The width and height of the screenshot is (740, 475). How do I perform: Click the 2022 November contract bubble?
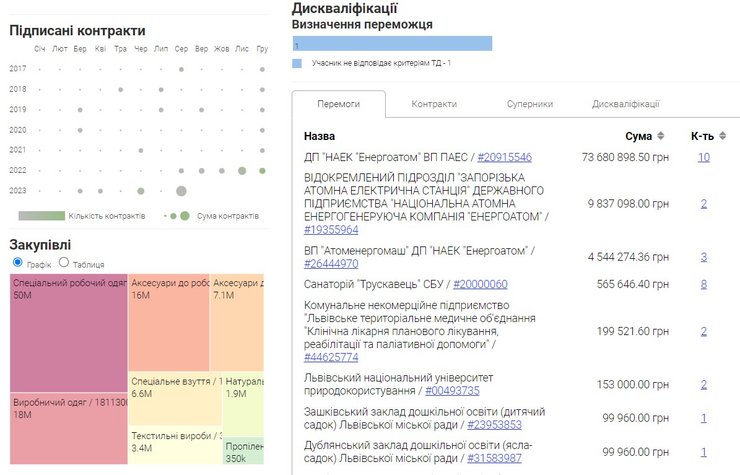242,171
